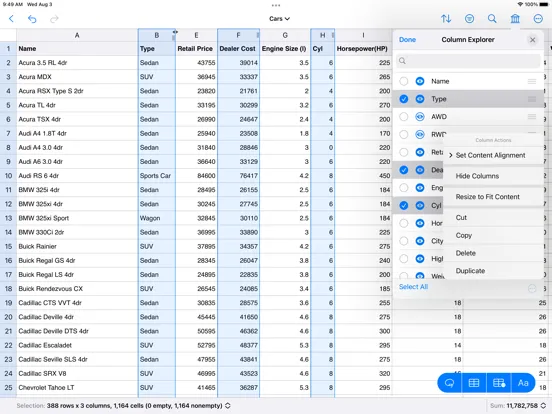Select column I header
This screenshot has height=414, width=552.
(x=363, y=35)
